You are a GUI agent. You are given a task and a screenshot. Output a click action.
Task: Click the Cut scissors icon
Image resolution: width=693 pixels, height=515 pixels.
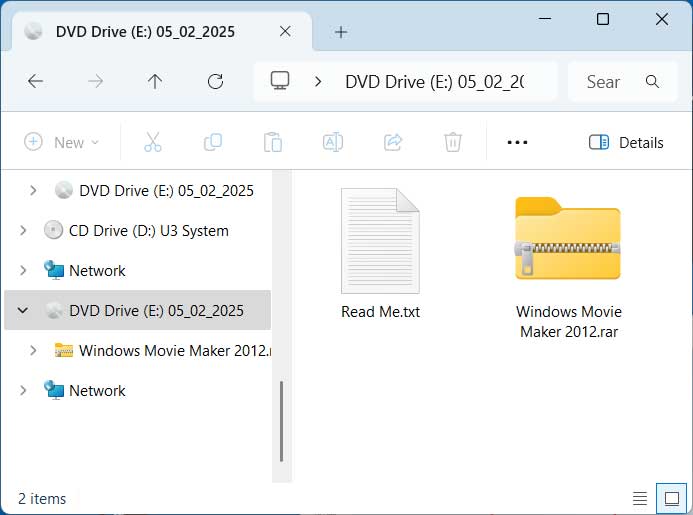[x=153, y=142]
